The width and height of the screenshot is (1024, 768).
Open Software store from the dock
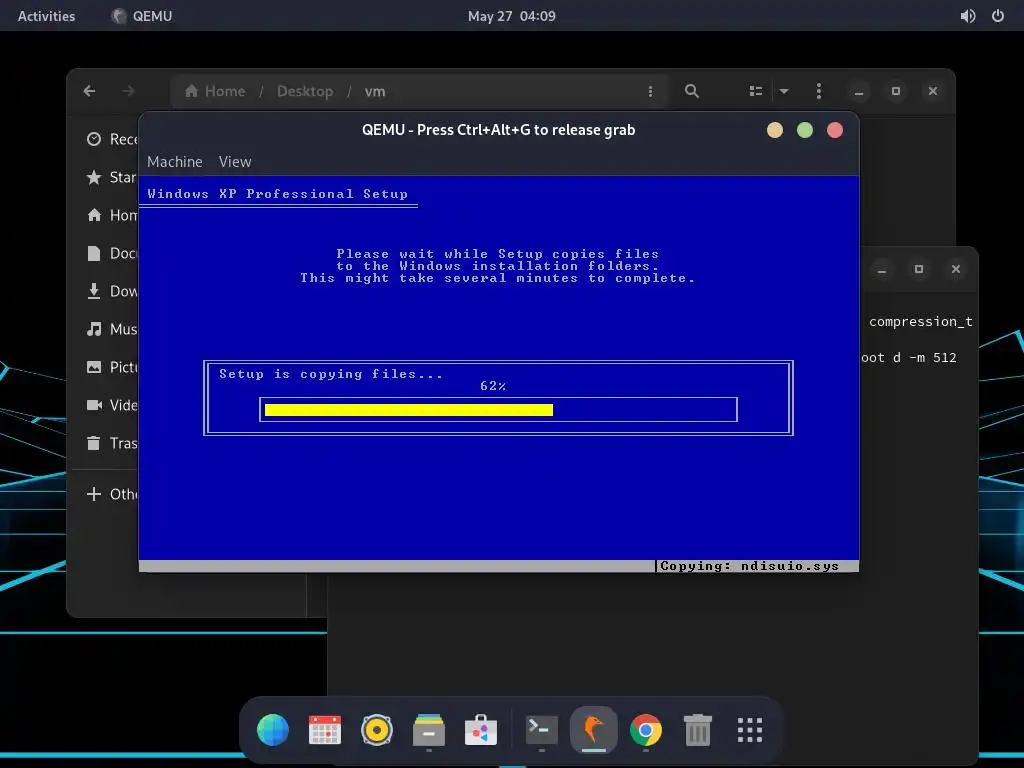click(x=481, y=729)
